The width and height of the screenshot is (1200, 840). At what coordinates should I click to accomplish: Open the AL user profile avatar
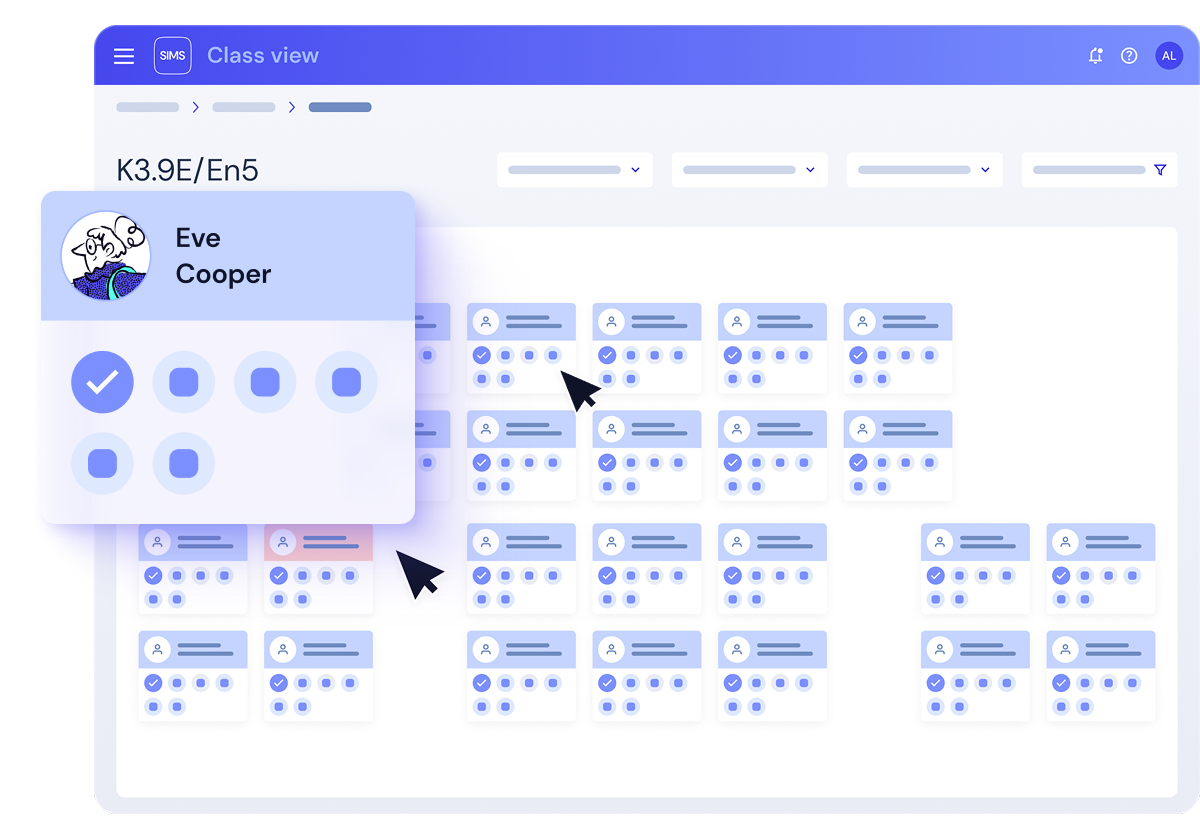click(1168, 56)
